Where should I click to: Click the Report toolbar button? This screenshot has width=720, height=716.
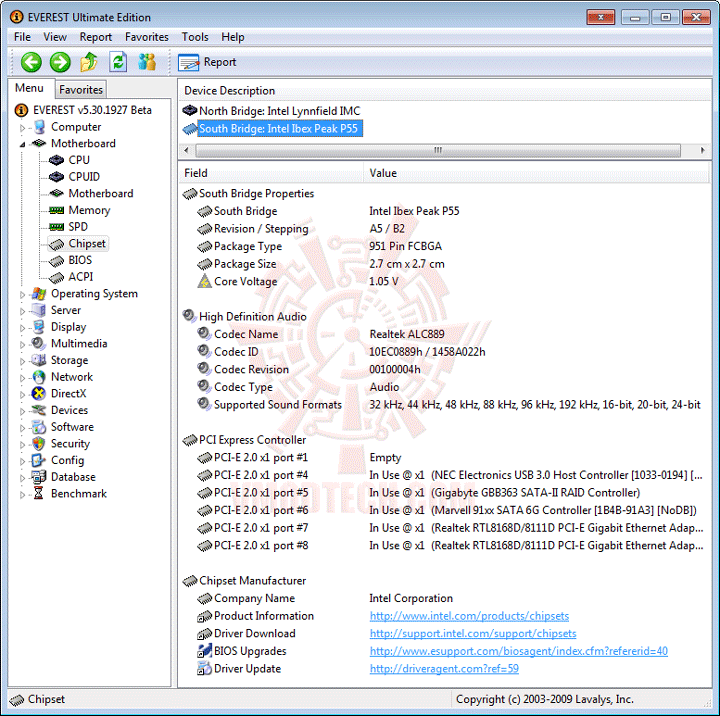point(208,62)
